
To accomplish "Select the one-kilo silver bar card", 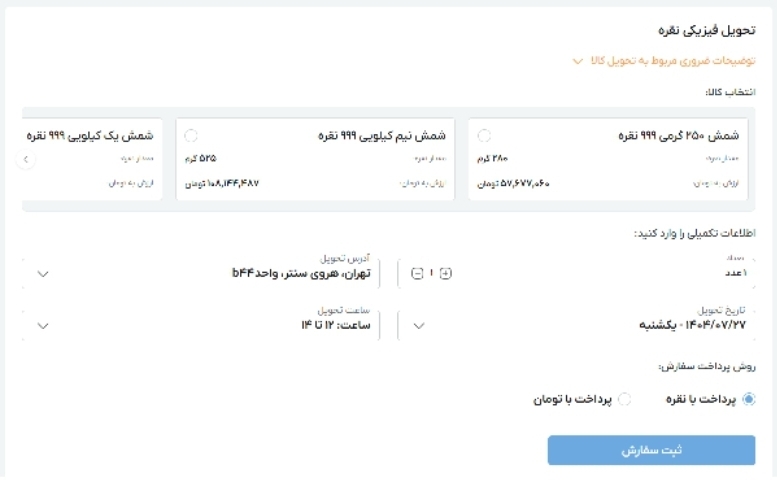I will (90, 158).
